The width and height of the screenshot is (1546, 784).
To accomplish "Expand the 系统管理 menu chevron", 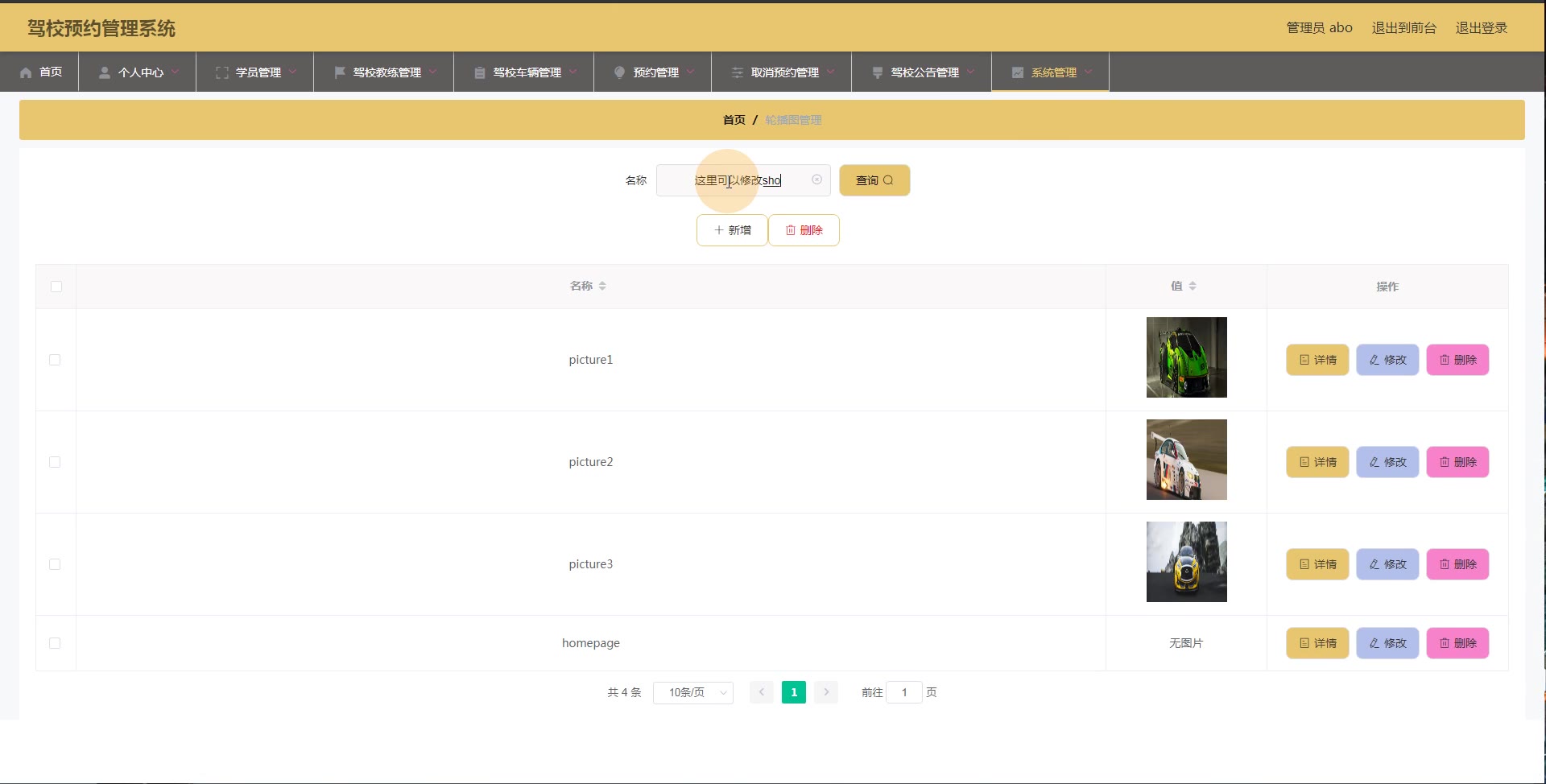I will point(1088,72).
